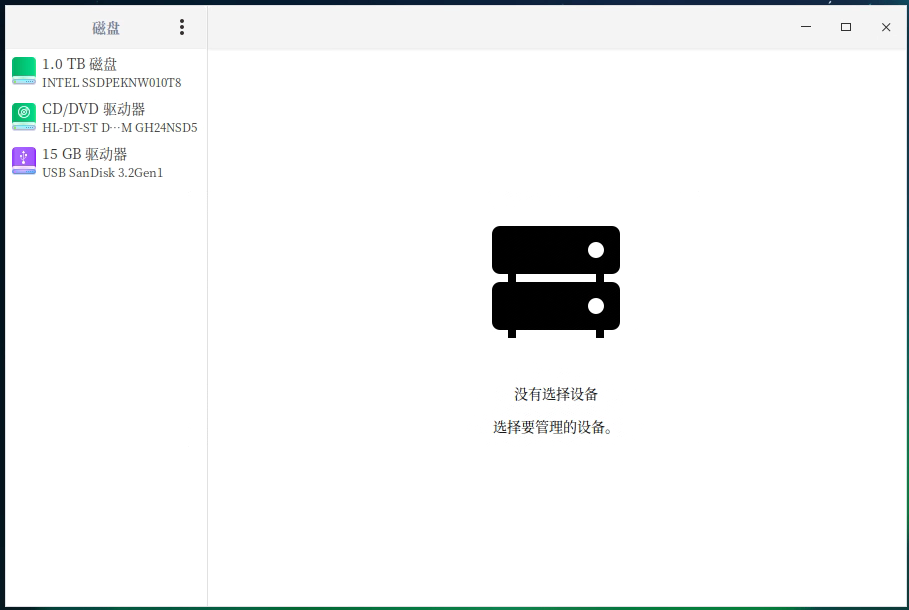909x610 pixels.
Task: Click the USB SanDisk 3.2Gen1 model text
Action: click(x=102, y=173)
